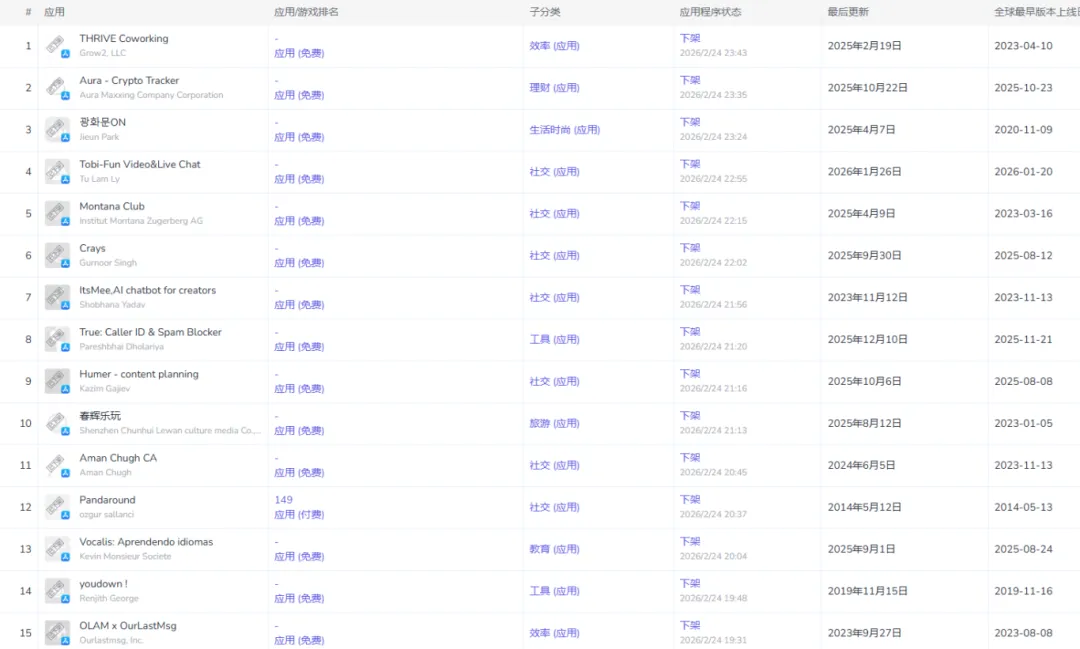Open 下架 status for THRIVE Coworking
Screen dimensions: 1080x649
[690, 39]
